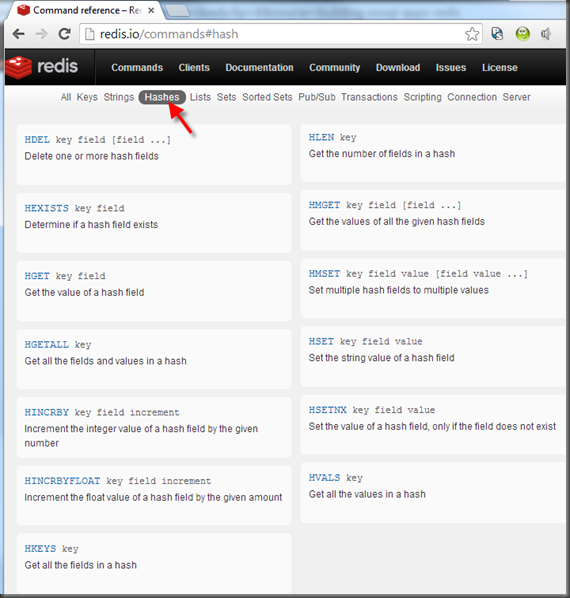This screenshot has height=598, width=570.
Task: Show Server commands
Action: 516,97
